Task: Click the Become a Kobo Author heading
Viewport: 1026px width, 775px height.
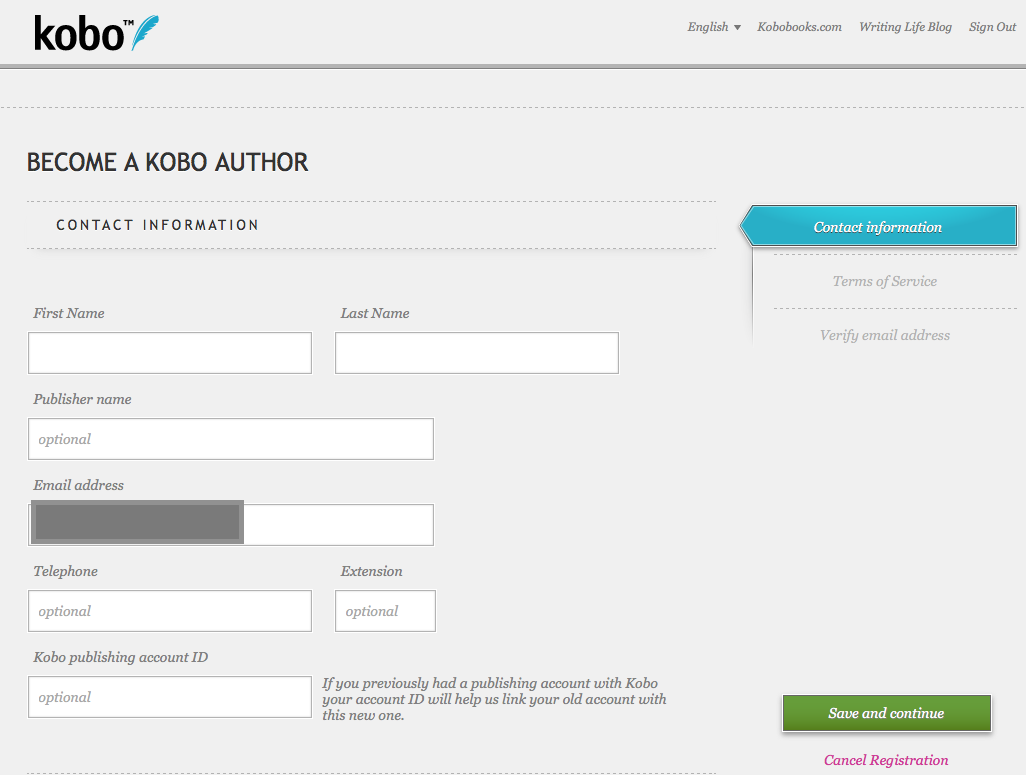Action: 168,162
